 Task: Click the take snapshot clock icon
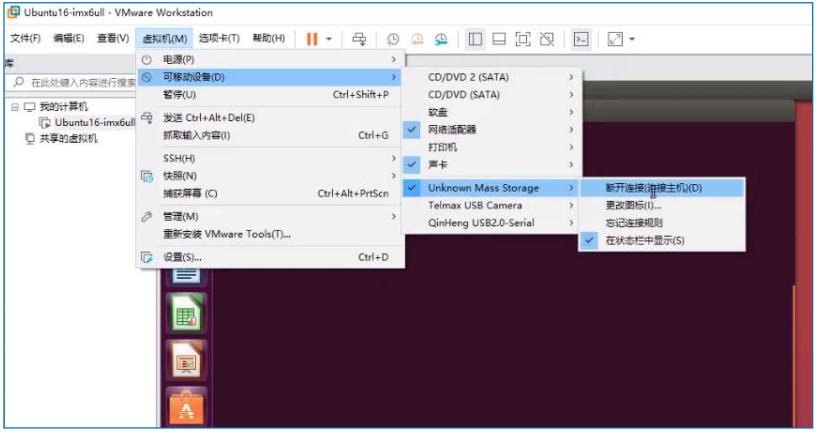[393, 39]
